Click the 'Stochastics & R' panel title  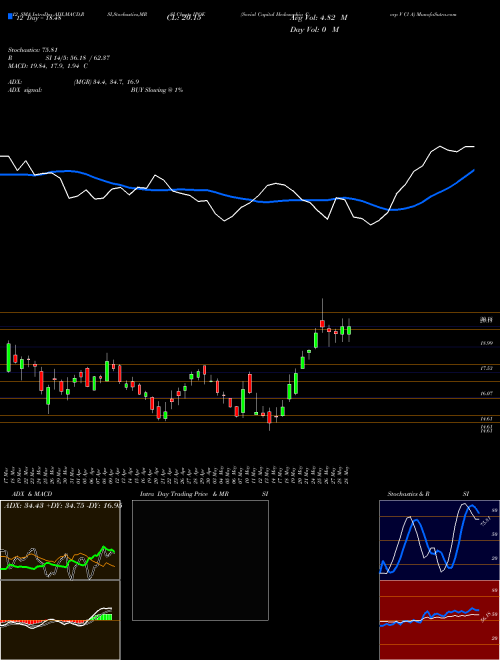[x=409, y=494]
